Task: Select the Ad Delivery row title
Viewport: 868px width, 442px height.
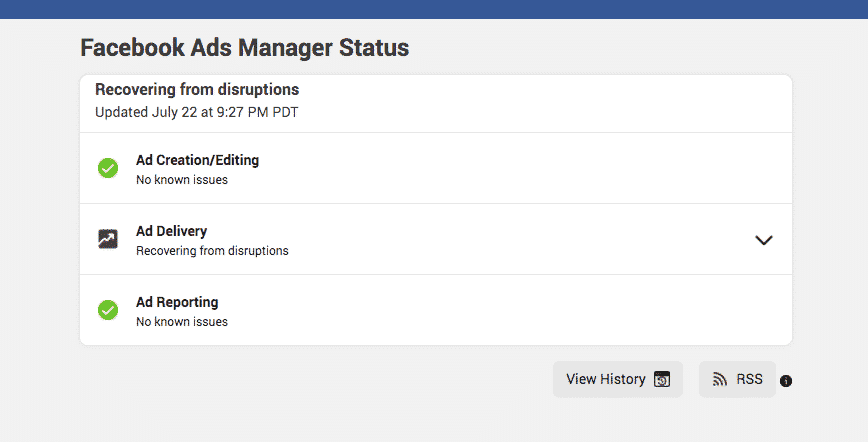Action: tap(171, 231)
